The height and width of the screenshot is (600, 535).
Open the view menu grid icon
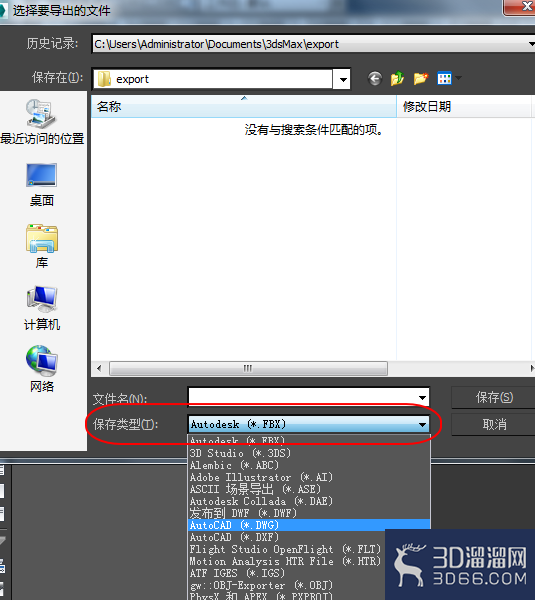click(444, 79)
